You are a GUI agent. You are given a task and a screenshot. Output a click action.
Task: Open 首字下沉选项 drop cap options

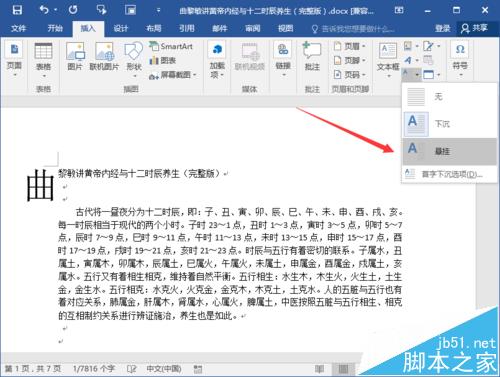point(449,174)
